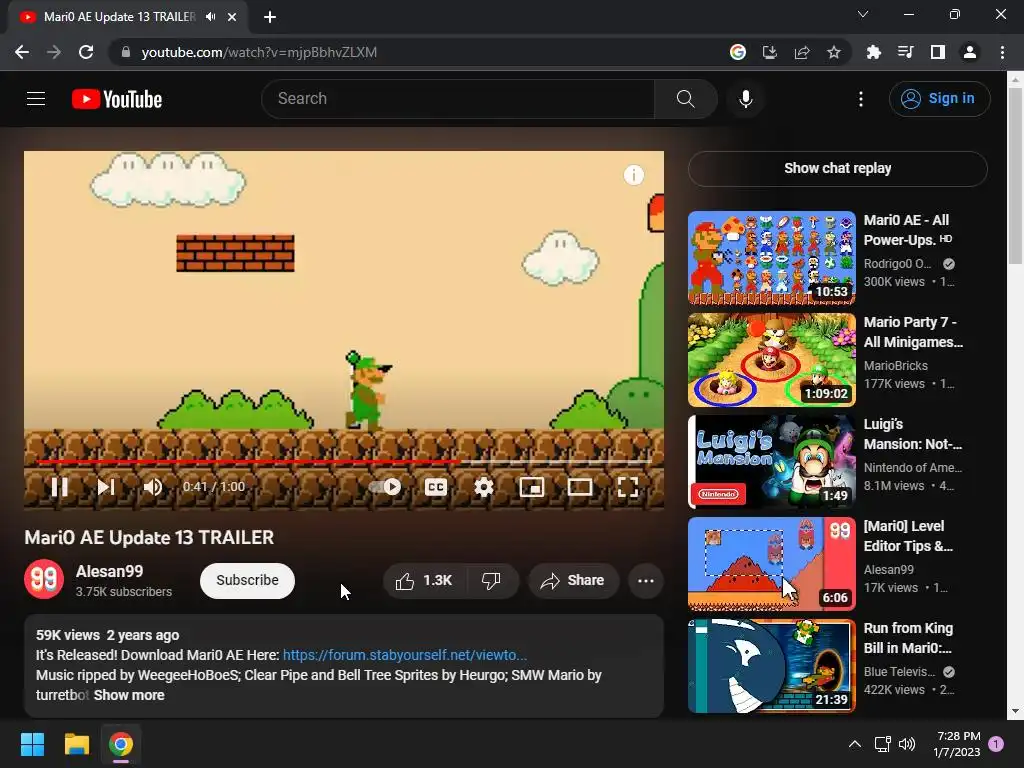Click the Mari0 AE All Power-Ups title

[908, 230]
